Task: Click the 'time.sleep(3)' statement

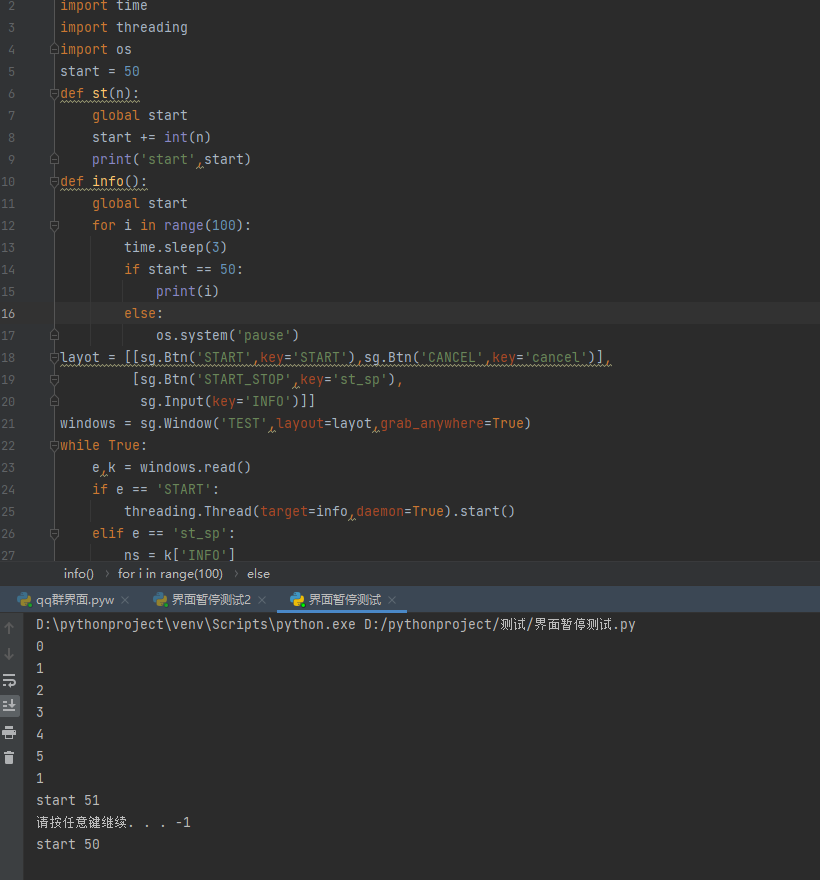Action: (x=176, y=248)
